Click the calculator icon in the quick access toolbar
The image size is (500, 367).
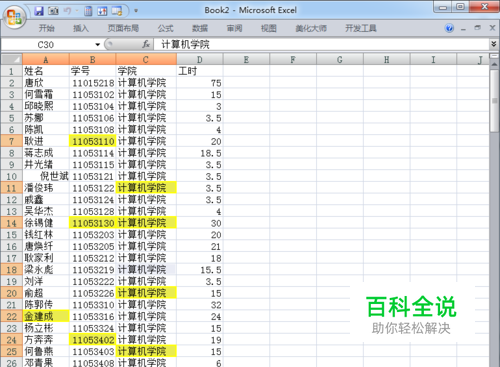pyautogui.click(x=88, y=11)
